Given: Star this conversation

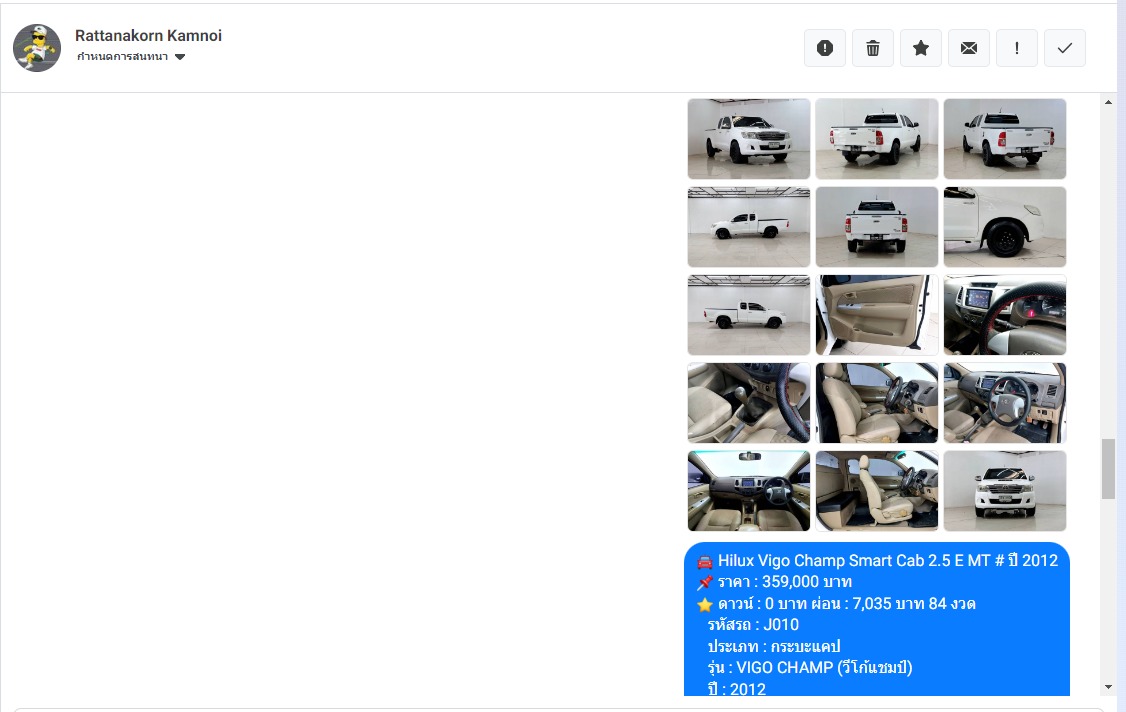Looking at the screenshot, I should pyautogui.click(x=921, y=48).
